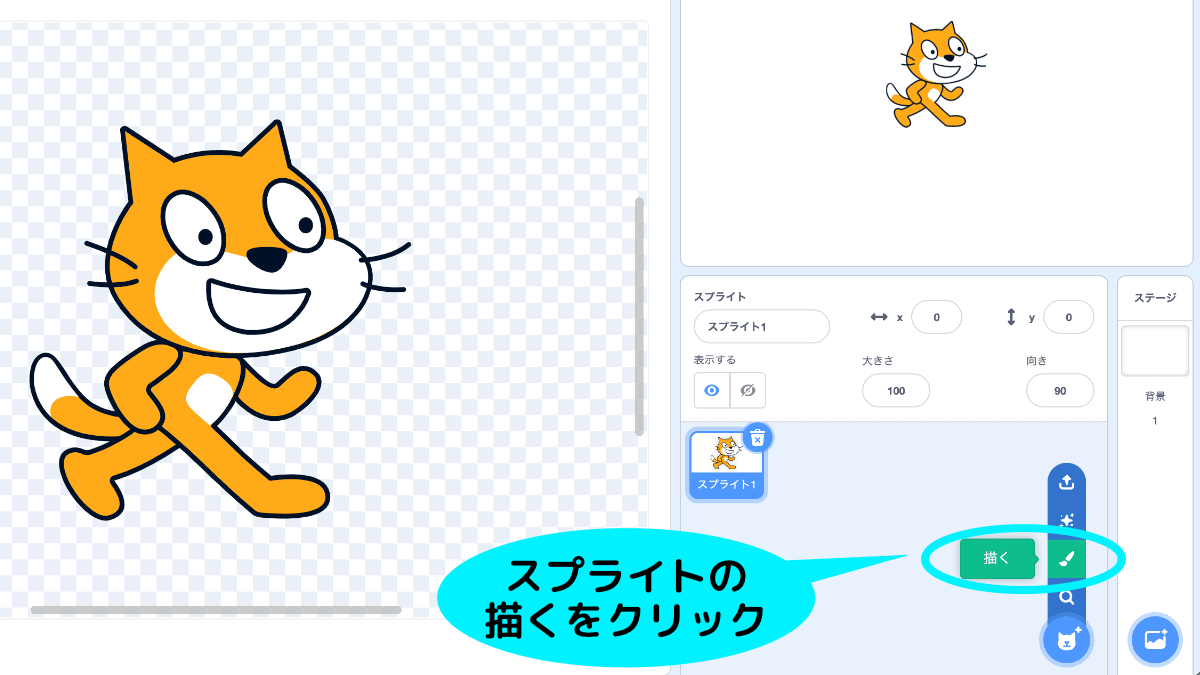The image size is (1200, 675).
Task: Show sprite using the eye icon
Action: click(712, 390)
